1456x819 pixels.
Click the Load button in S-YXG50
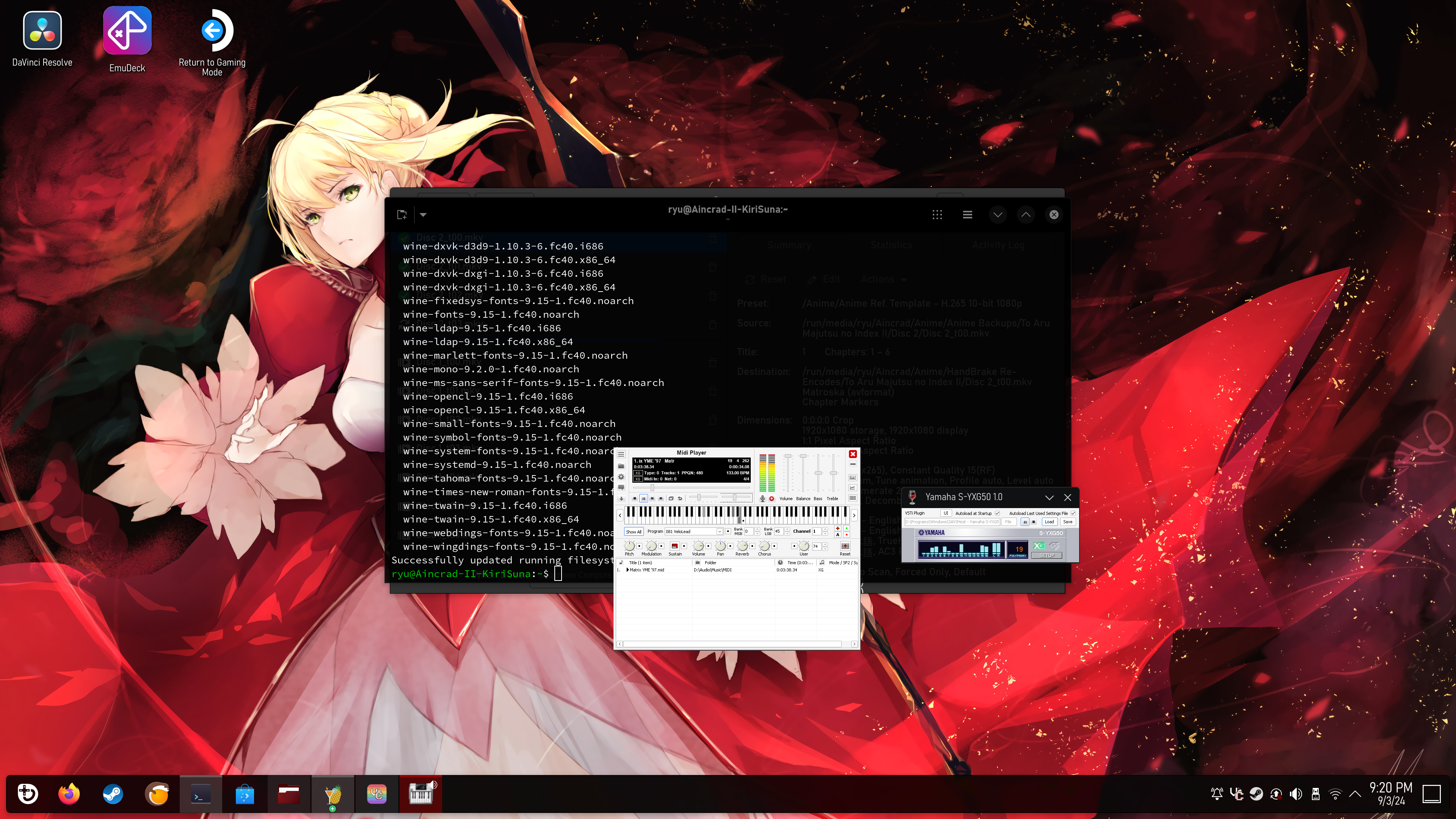coord(1050,522)
